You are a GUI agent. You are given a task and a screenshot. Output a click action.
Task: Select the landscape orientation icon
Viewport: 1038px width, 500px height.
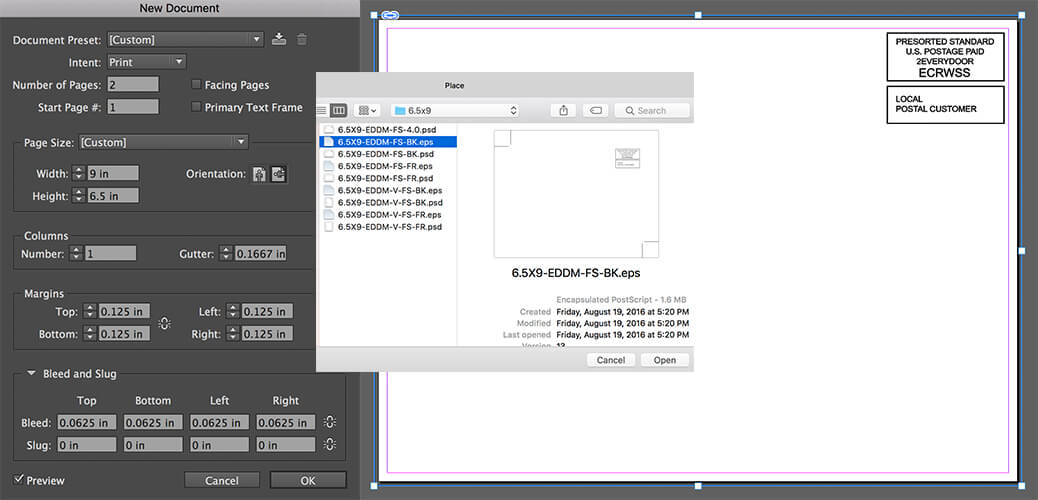coord(278,174)
